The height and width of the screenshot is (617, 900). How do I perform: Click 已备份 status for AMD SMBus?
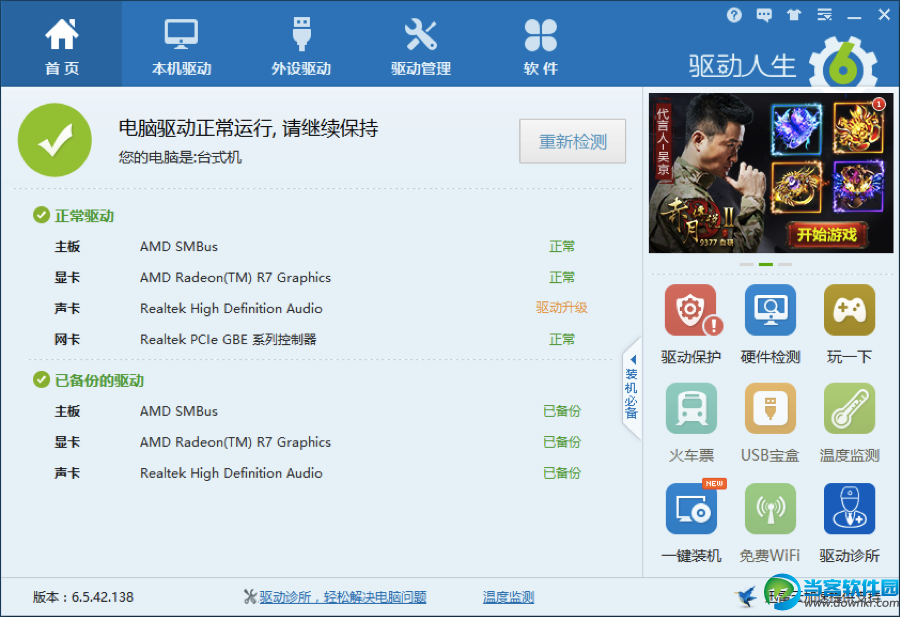(562, 411)
